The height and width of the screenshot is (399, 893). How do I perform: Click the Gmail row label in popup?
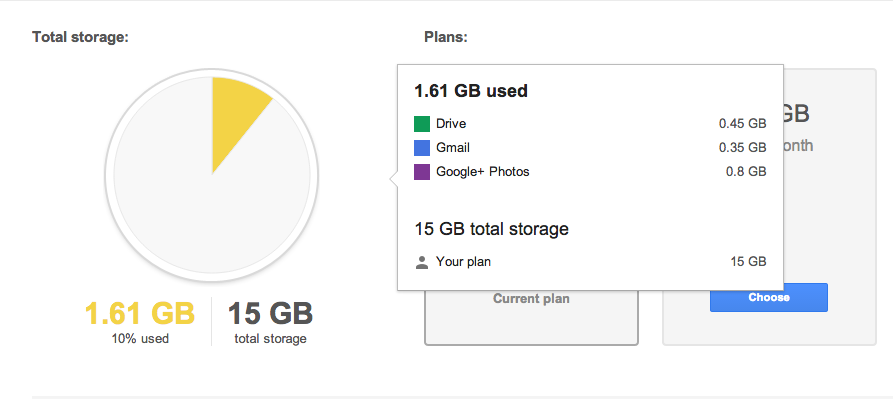point(453,148)
